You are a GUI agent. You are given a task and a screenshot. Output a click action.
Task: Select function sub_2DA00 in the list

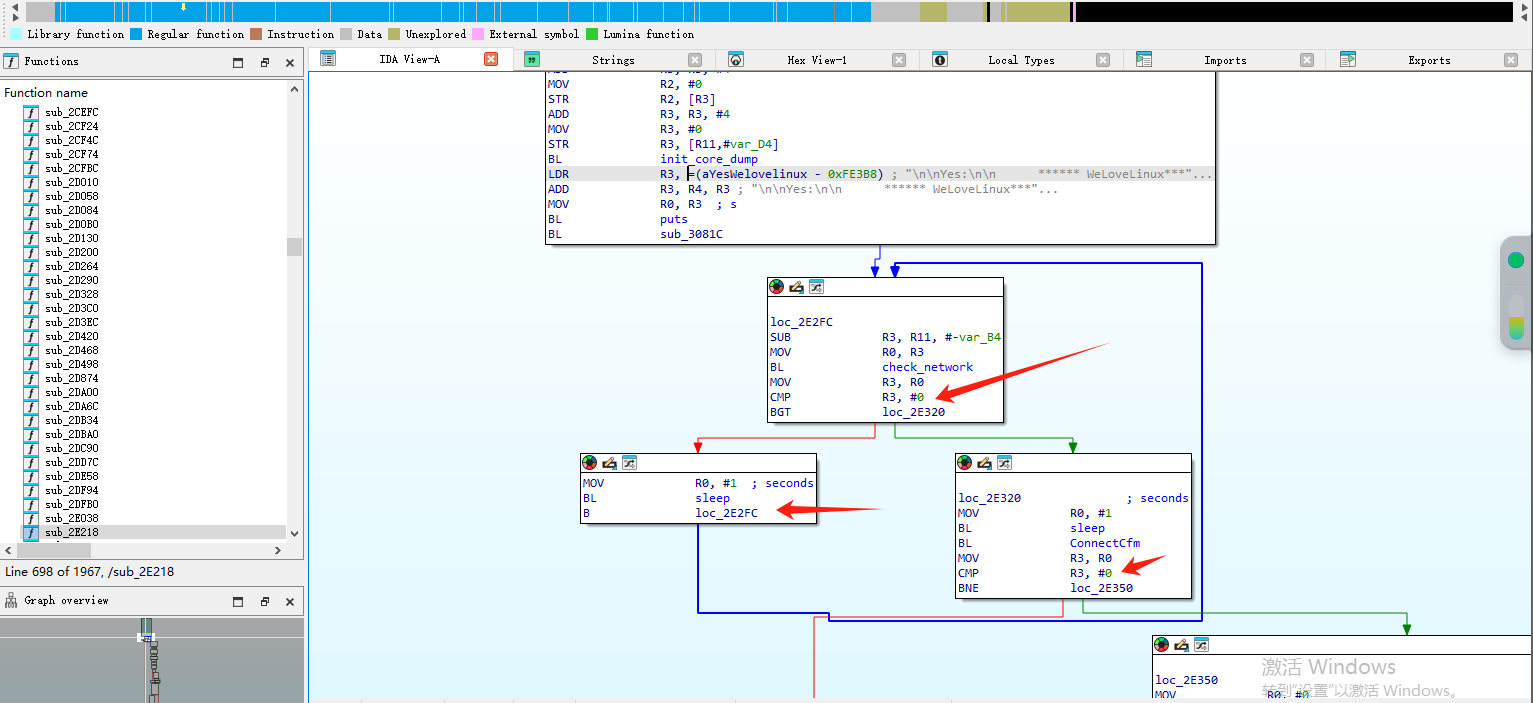click(71, 392)
